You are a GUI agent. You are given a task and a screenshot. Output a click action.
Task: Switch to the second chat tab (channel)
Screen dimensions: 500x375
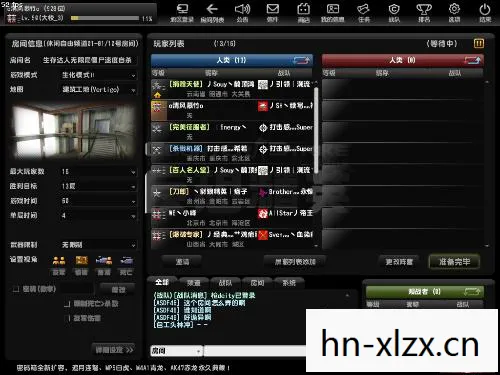pos(194,283)
